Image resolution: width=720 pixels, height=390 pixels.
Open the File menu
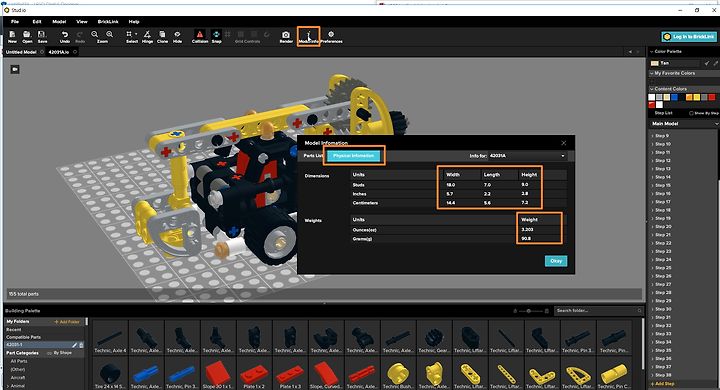[15, 22]
